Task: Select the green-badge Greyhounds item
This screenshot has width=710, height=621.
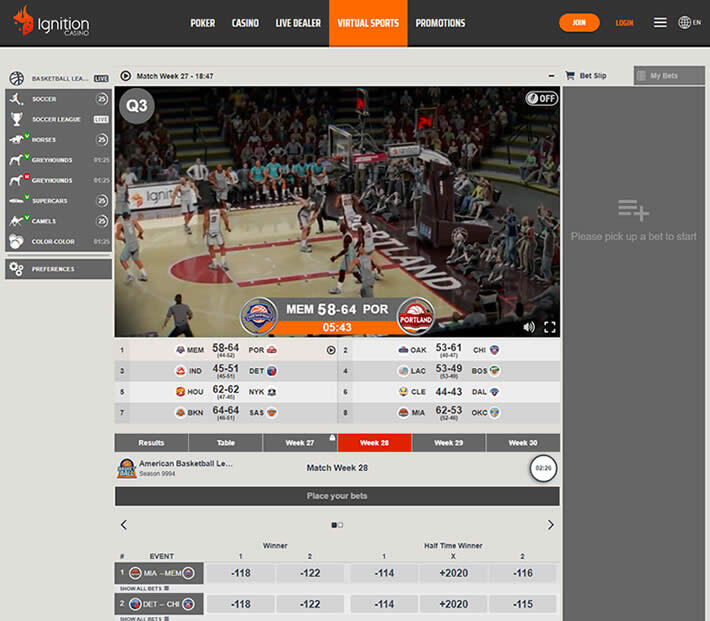Action: tap(59, 160)
